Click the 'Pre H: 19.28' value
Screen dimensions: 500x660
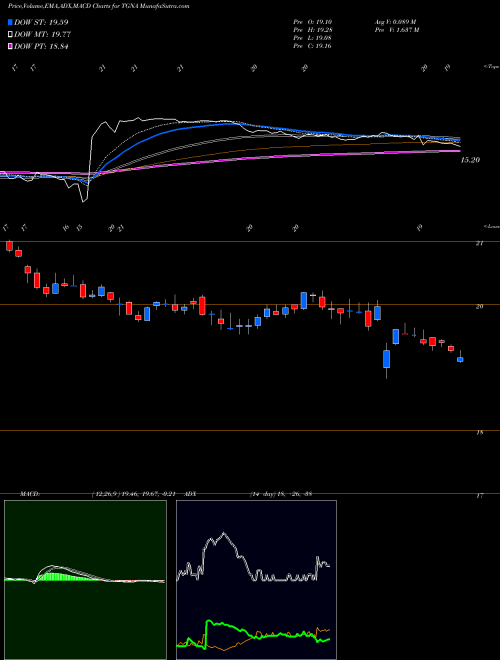click(313, 30)
